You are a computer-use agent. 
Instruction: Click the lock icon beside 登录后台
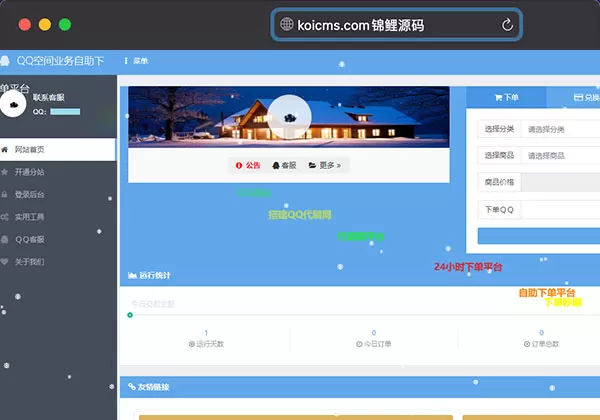pos(4,195)
